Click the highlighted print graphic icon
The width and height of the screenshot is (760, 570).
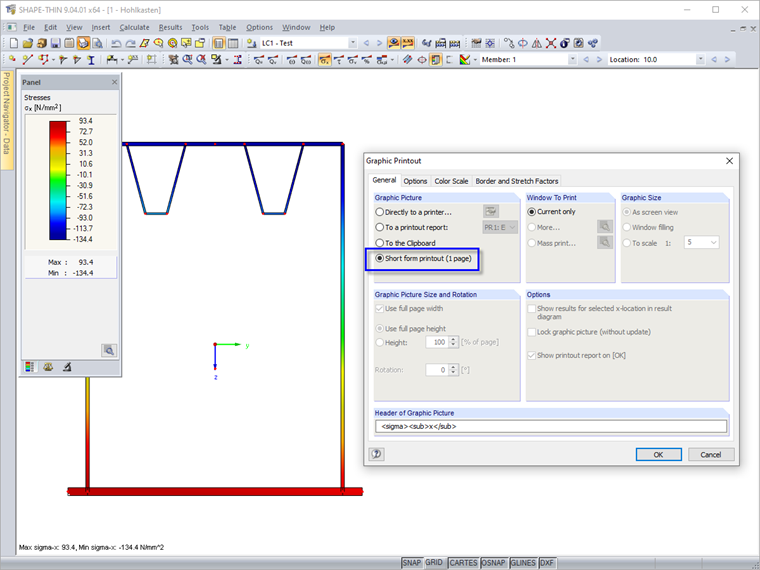[x=83, y=43]
